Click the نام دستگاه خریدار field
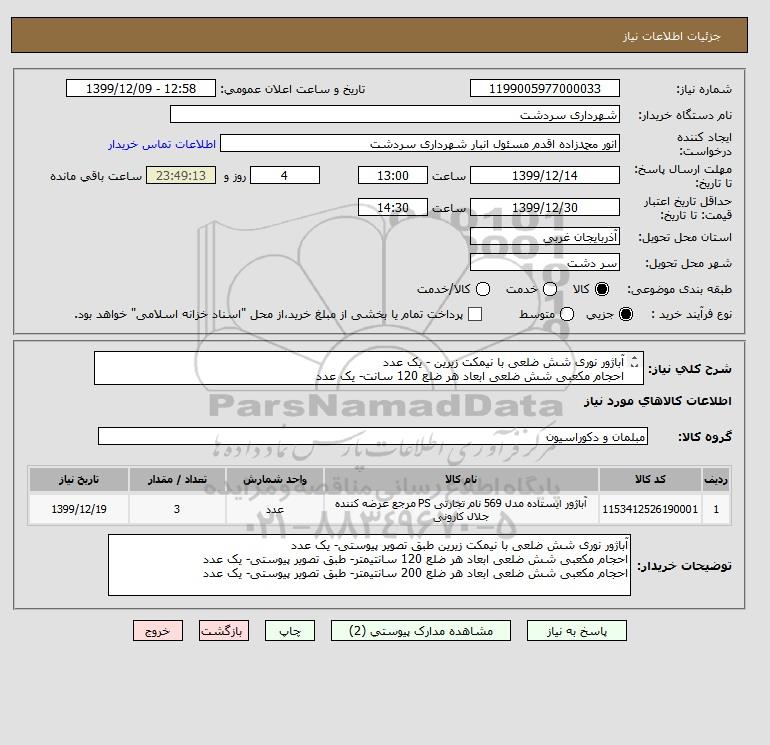 point(395,114)
